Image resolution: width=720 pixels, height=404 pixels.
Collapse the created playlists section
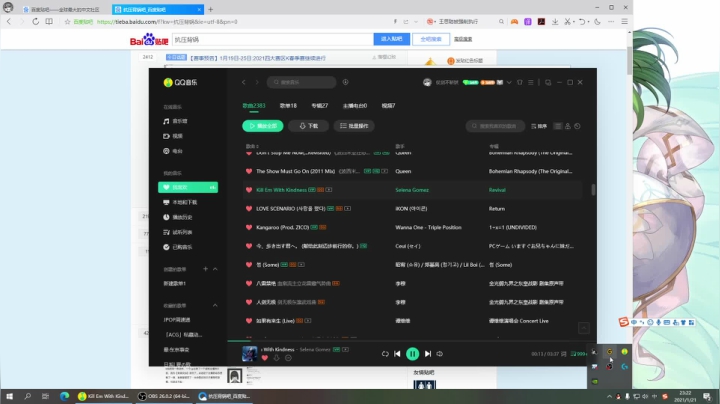point(215,269)
